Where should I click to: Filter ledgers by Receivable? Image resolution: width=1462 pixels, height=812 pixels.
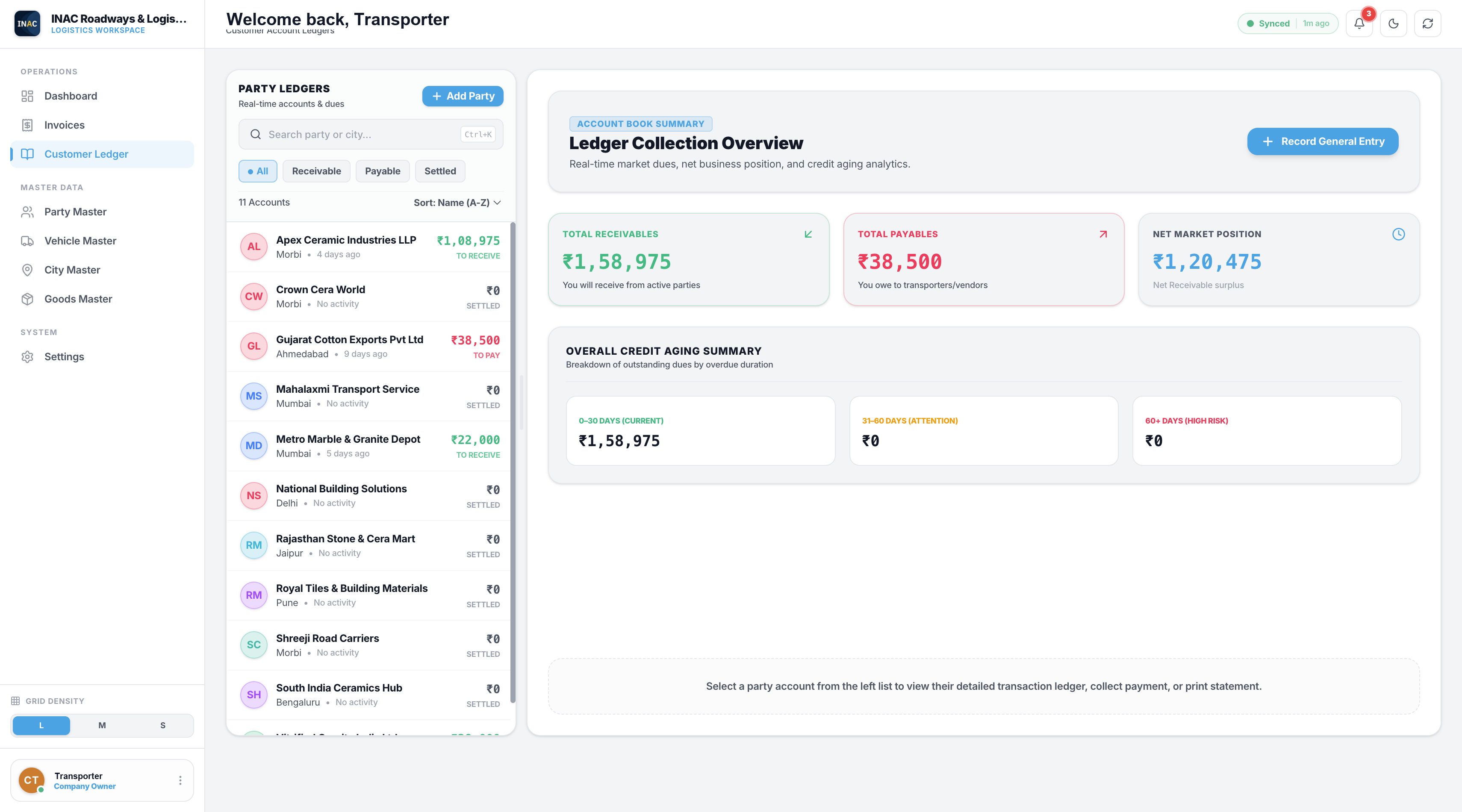(316, 171)
